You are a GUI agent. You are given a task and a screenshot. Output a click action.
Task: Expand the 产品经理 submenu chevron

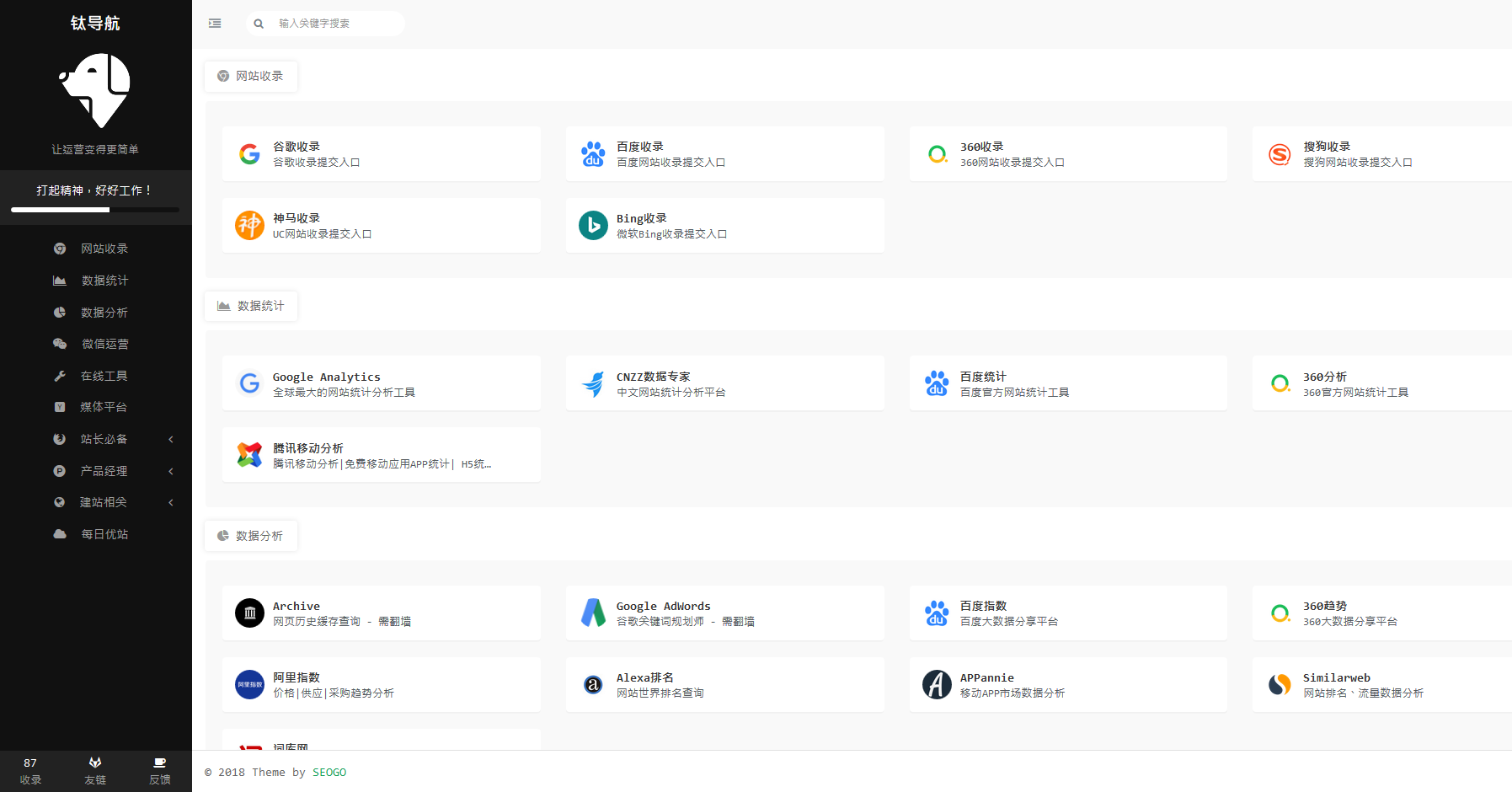pos(171,471)
